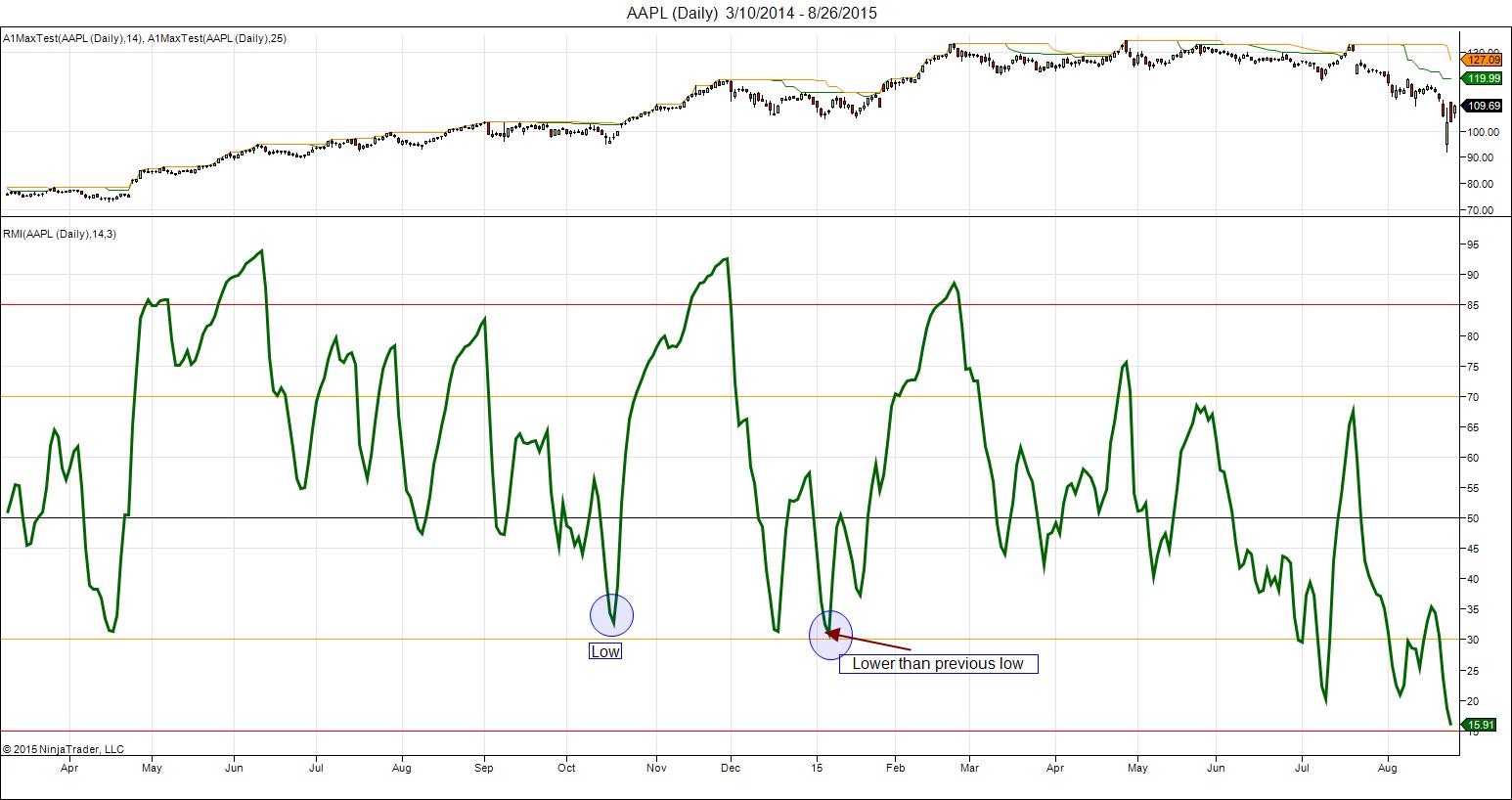Click the Sep label on the time axis

point(484,769)
